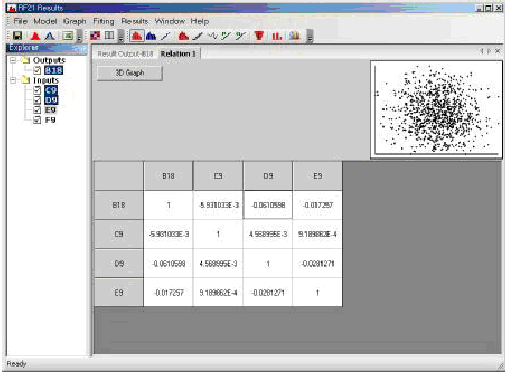Toggle the B18 output checkbox

(37, 71)
